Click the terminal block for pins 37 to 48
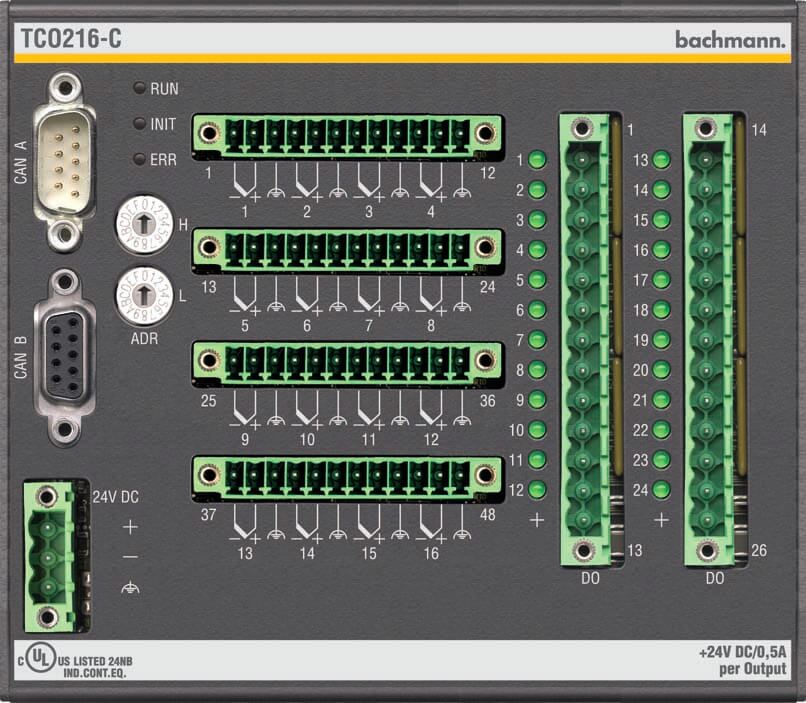The width and height of the screenshot is (806, 703). [x=347, y=477]
